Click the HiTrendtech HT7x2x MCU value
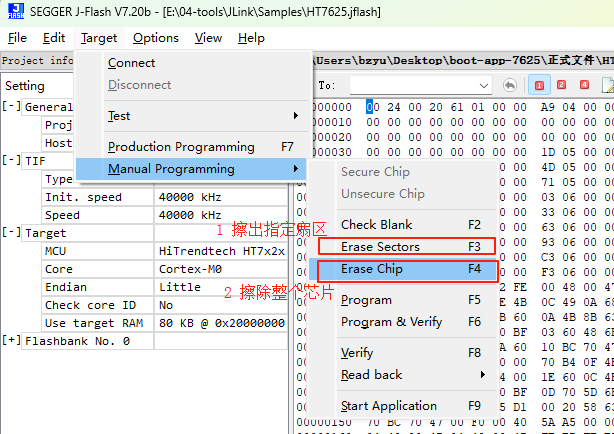 (222, 251)
